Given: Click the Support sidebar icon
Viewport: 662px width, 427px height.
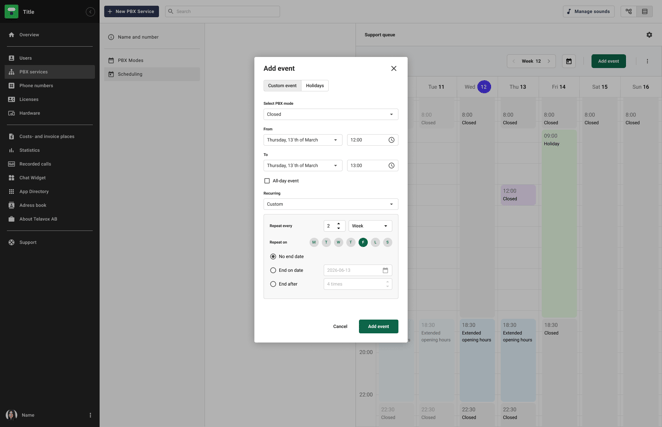Looking at the screenshot, I should (x=11, y=242).
